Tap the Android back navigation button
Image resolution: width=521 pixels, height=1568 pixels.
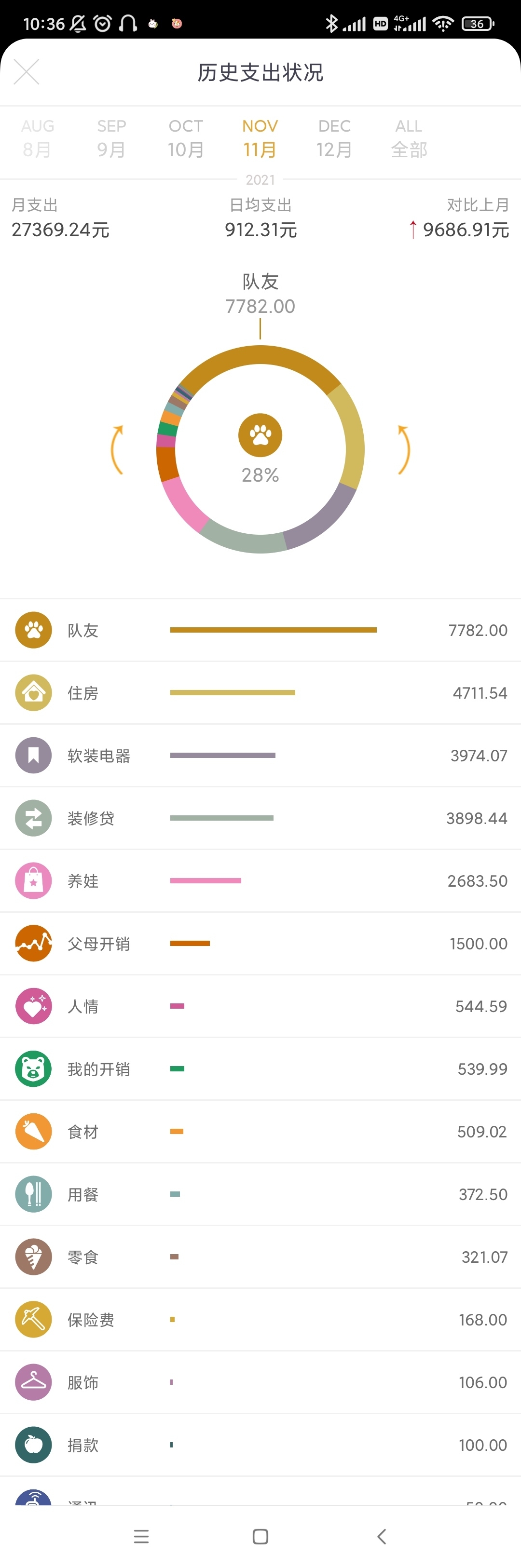(x=382, y=1536)
